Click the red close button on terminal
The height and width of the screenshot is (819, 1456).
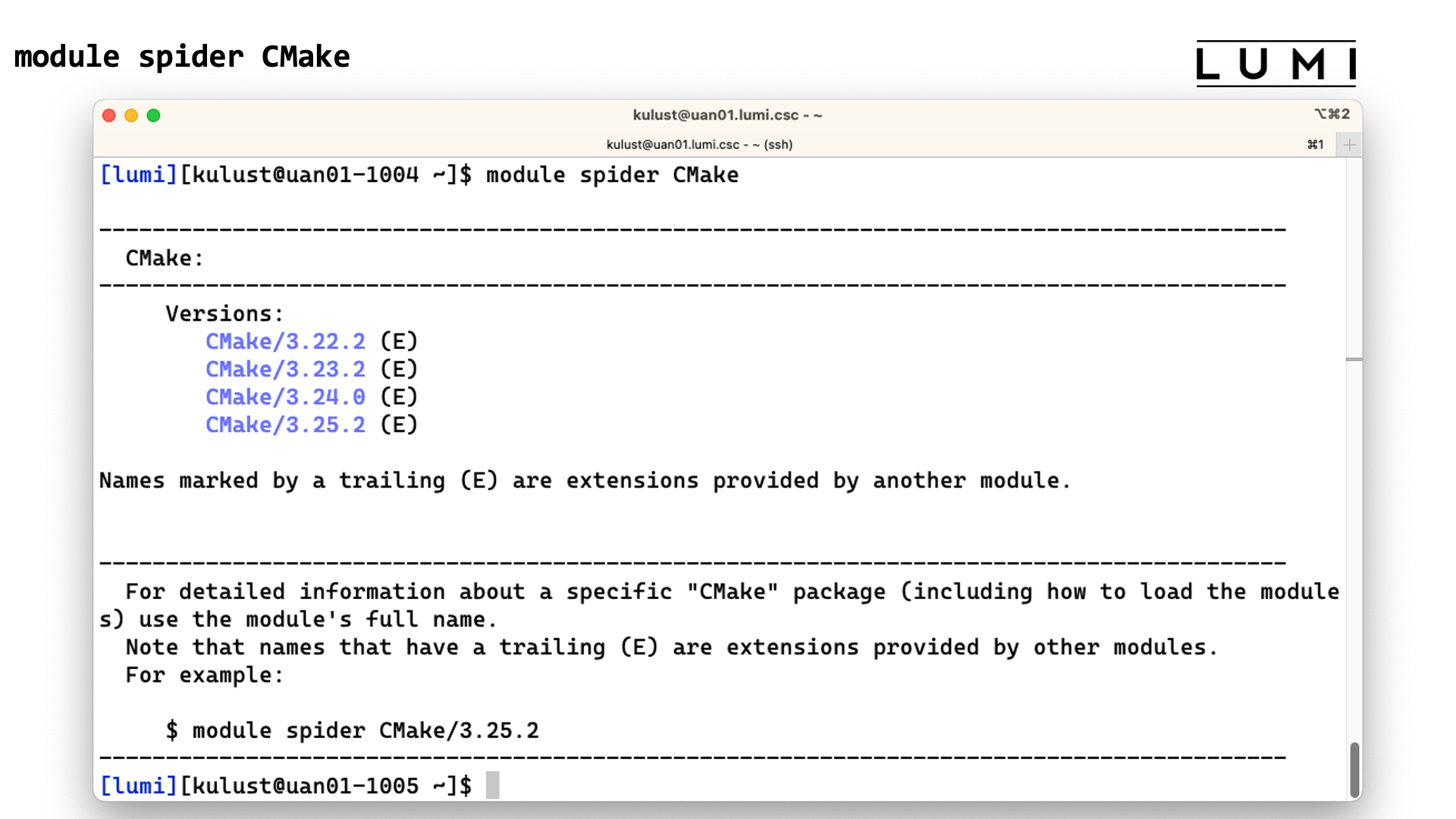click(x=109, y=115)
